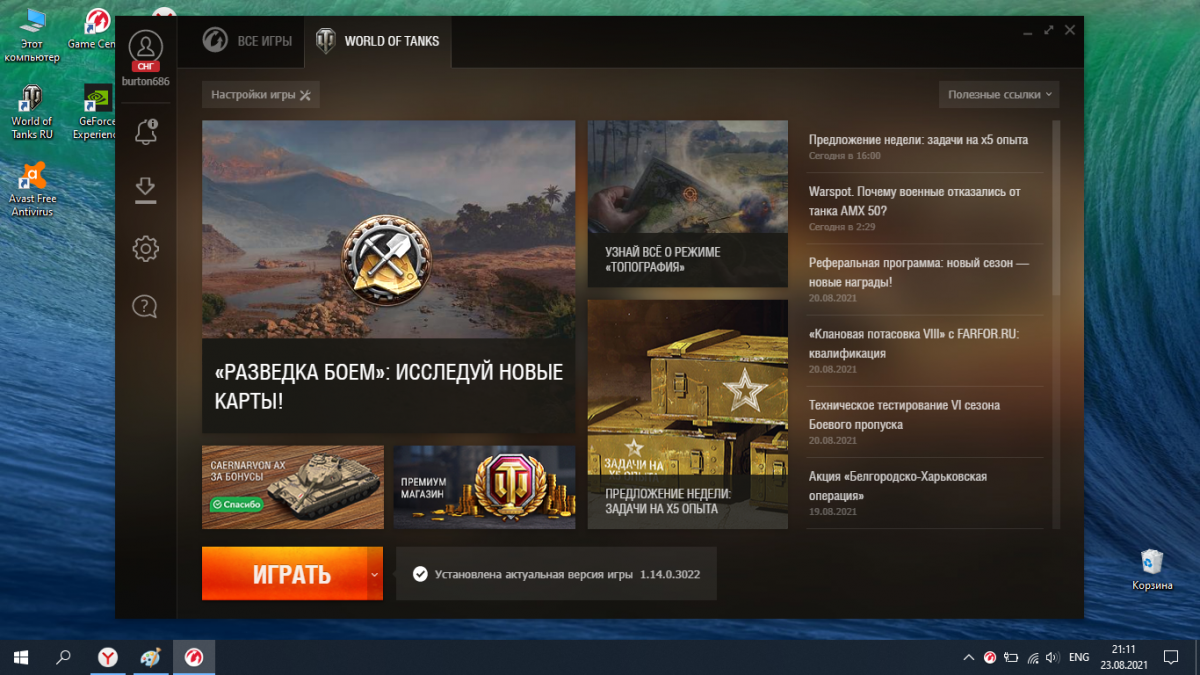Screen dimensions: 1200x675
Task: Click the Game Center desktop shortcut
Action: pos(95,29)
